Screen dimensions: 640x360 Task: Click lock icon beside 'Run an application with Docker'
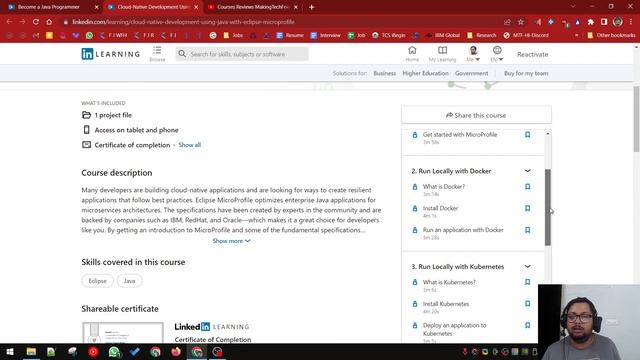[415, 230]
